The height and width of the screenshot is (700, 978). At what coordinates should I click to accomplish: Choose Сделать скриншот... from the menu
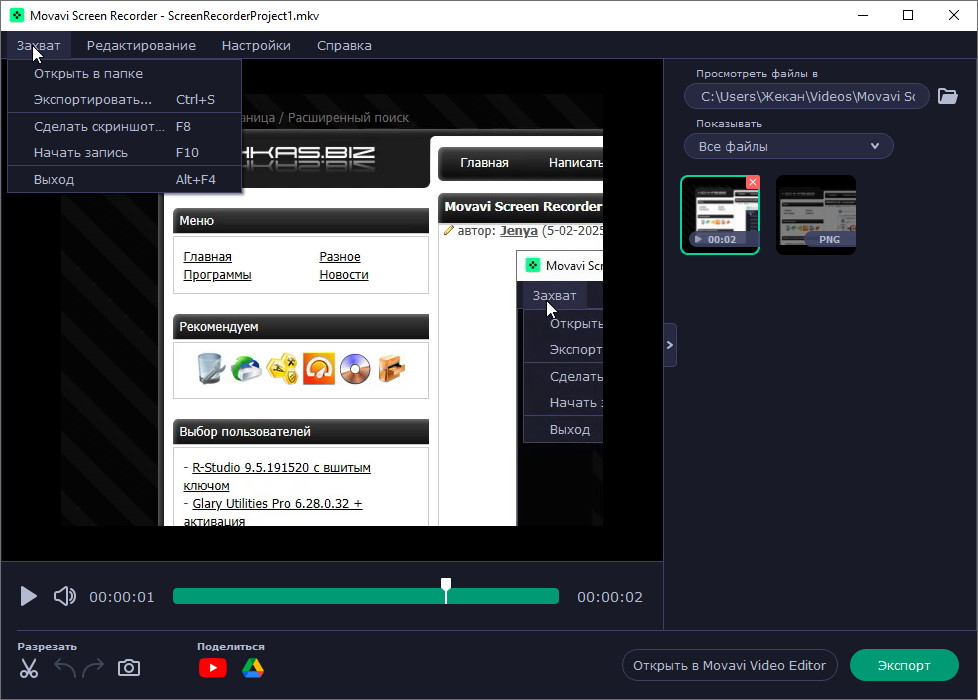tap(124, 127)
